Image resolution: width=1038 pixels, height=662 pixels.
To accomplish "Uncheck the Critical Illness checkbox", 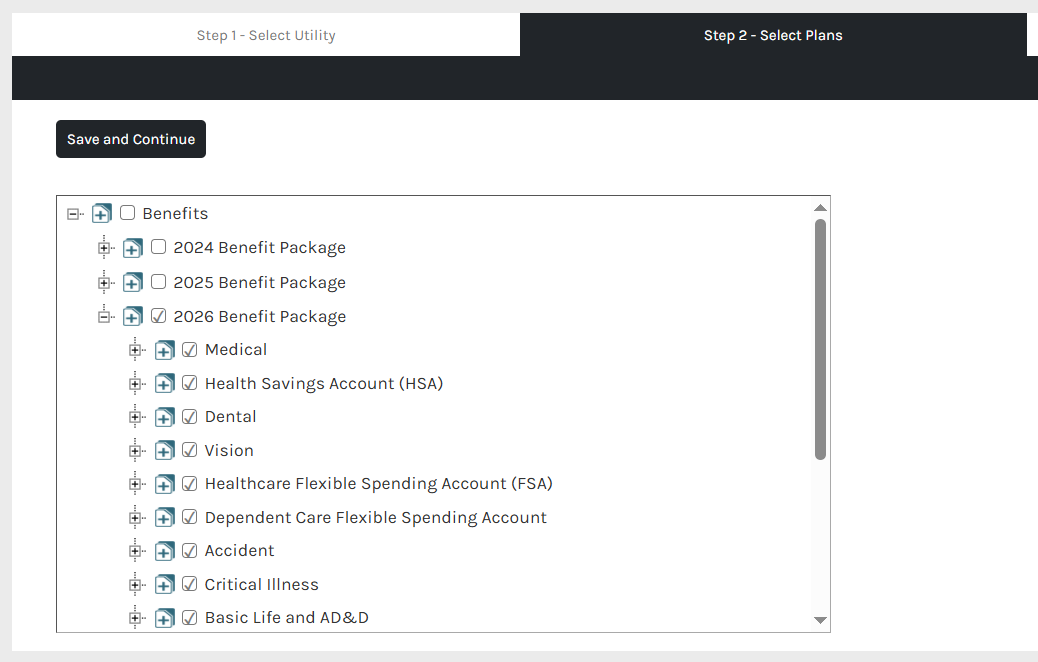I will click(189, 584).
